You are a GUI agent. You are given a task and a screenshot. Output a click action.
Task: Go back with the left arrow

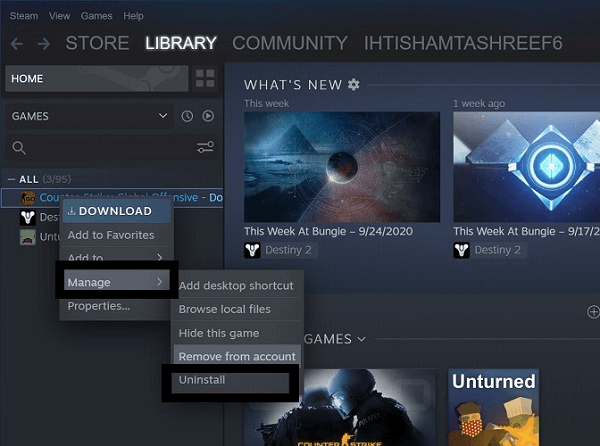point(17,44)
